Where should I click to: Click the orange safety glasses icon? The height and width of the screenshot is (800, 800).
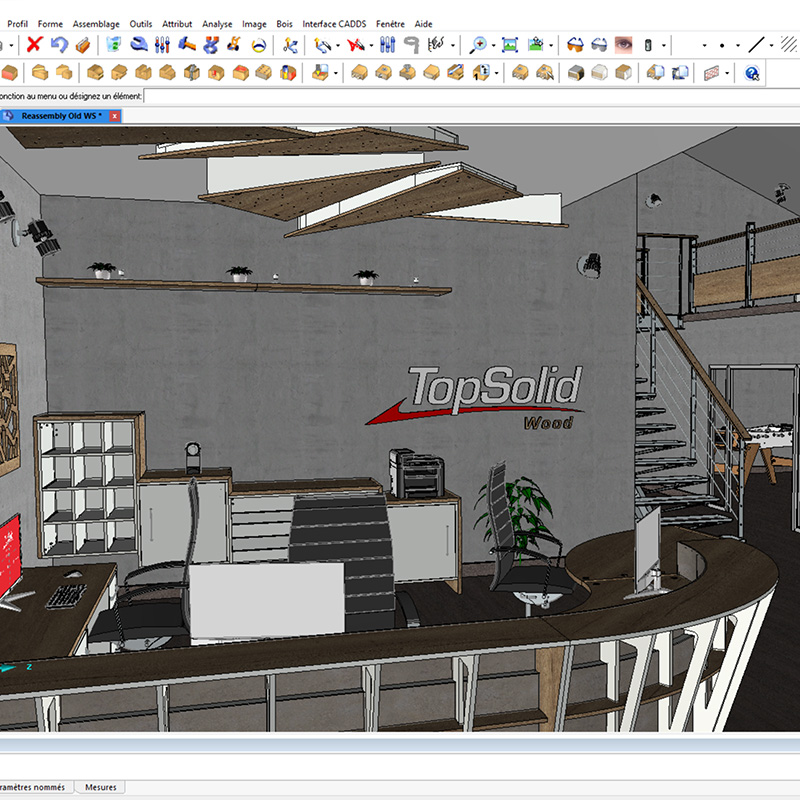click(x=575, y=45)
